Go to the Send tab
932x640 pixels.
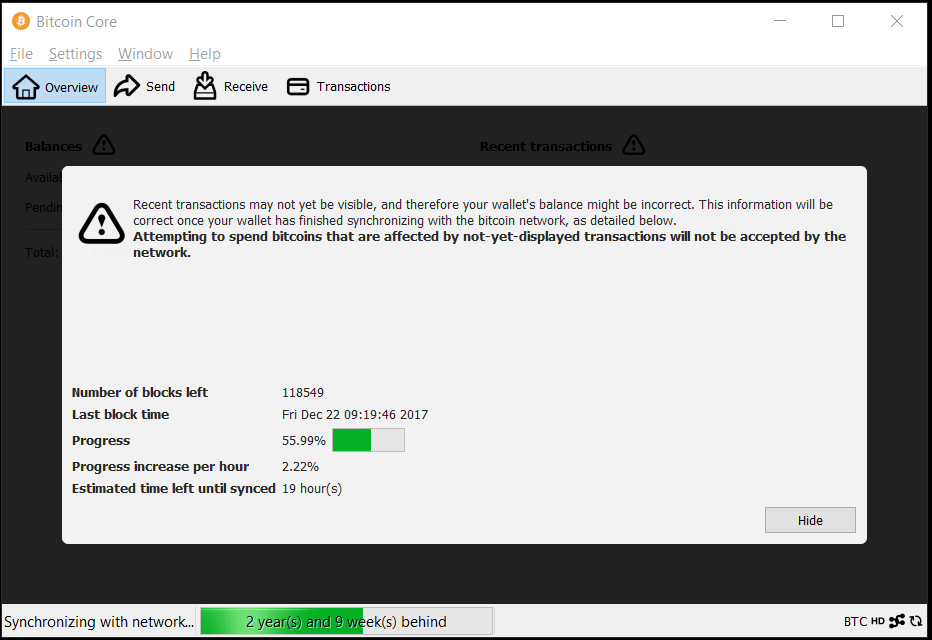pyautogui.click(x=144, y=86)
